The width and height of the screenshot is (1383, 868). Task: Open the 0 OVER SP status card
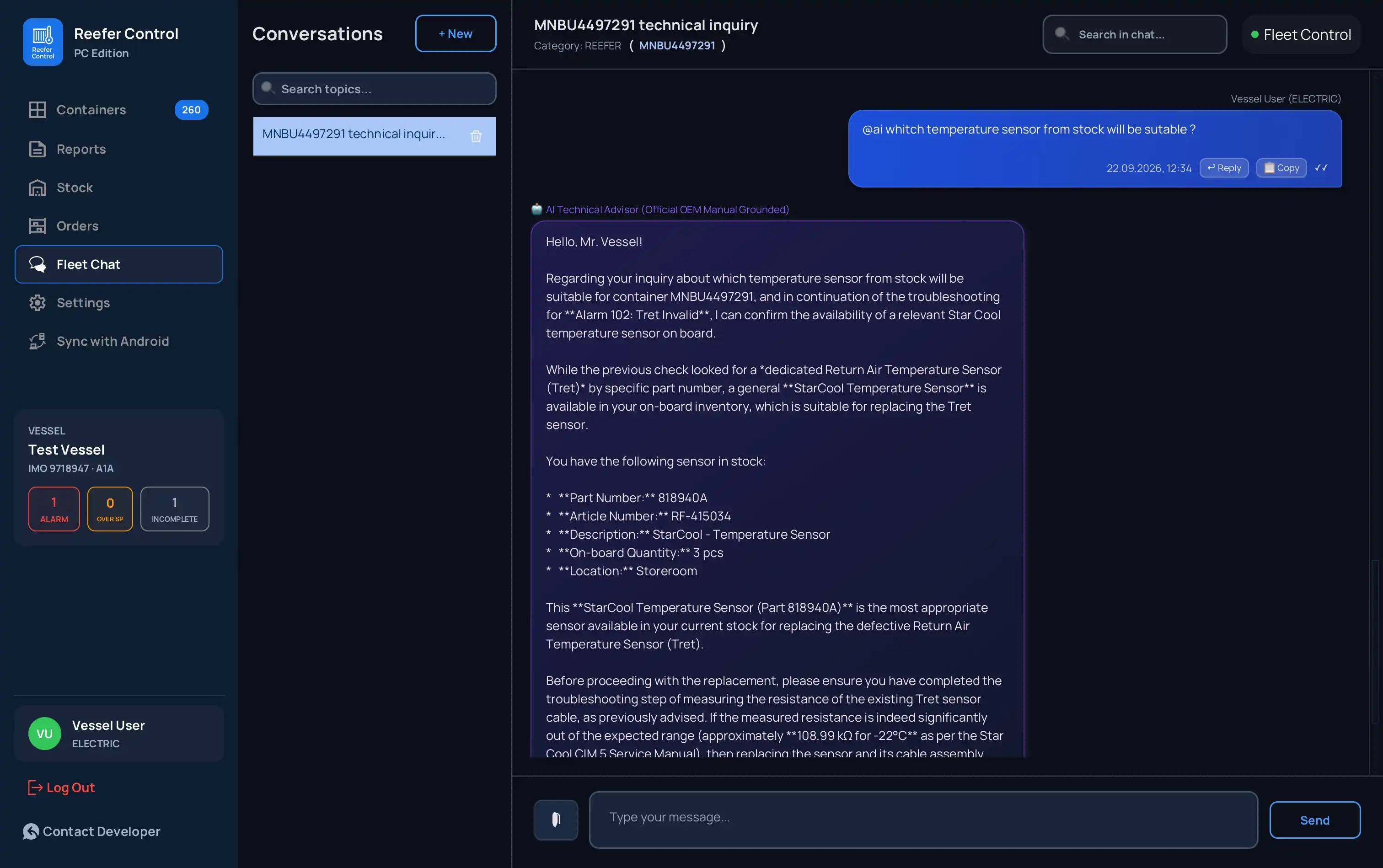point(110,509)
